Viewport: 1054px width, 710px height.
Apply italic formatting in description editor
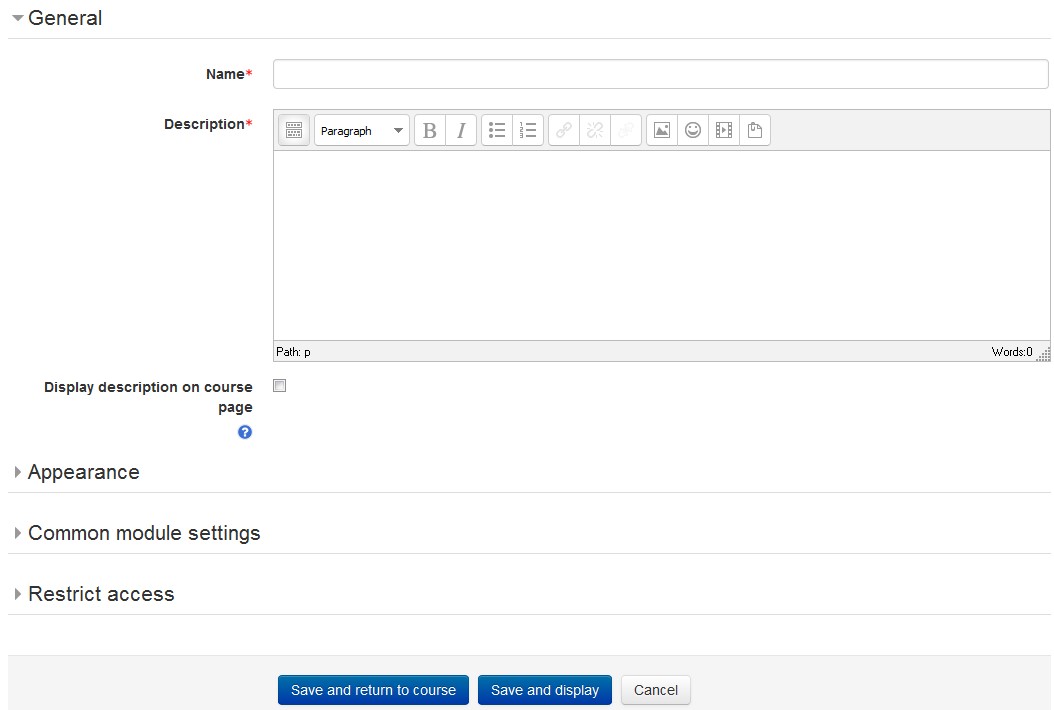(461, 130)
